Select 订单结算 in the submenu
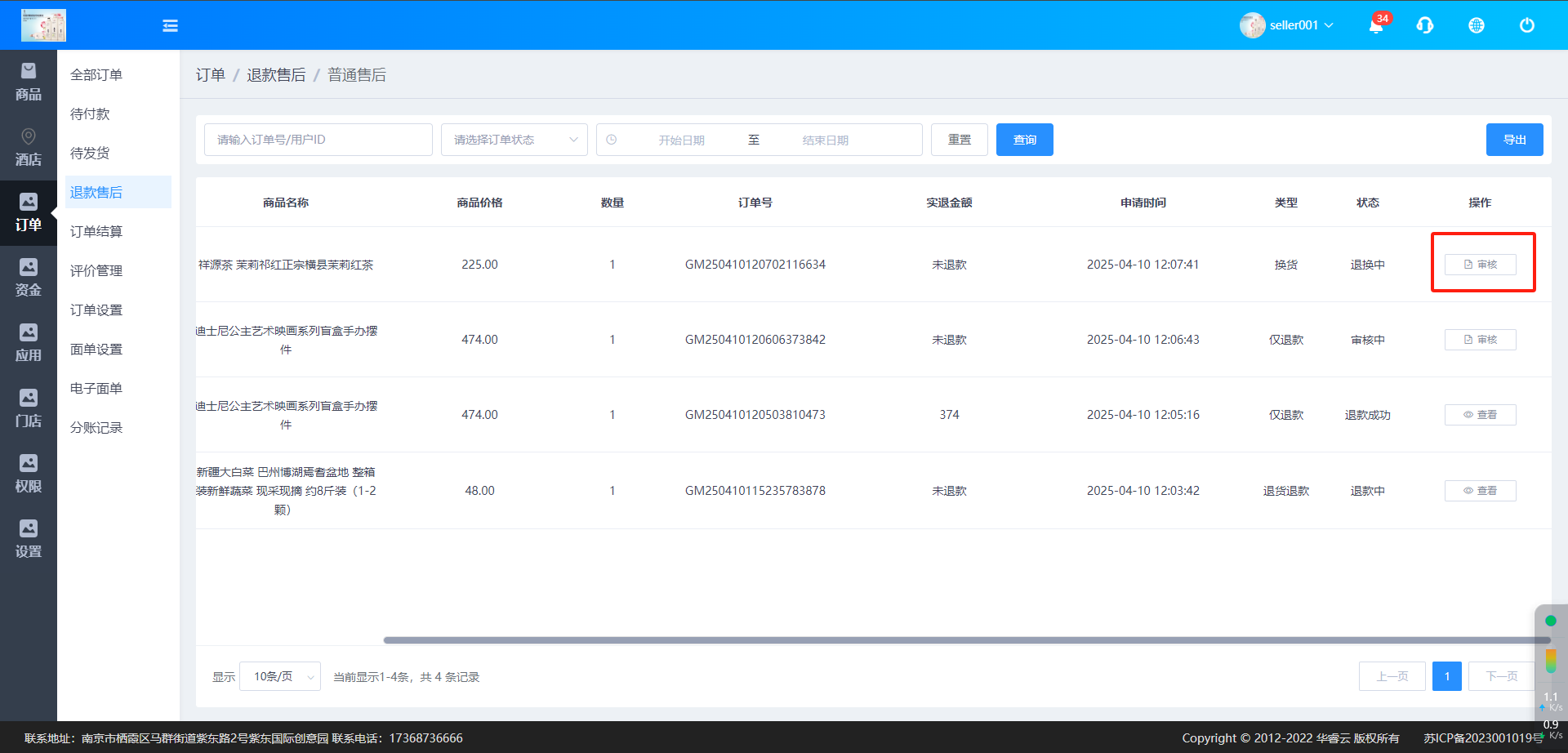The height and width of the screenshot is (753, 1568). pos(96,232)
